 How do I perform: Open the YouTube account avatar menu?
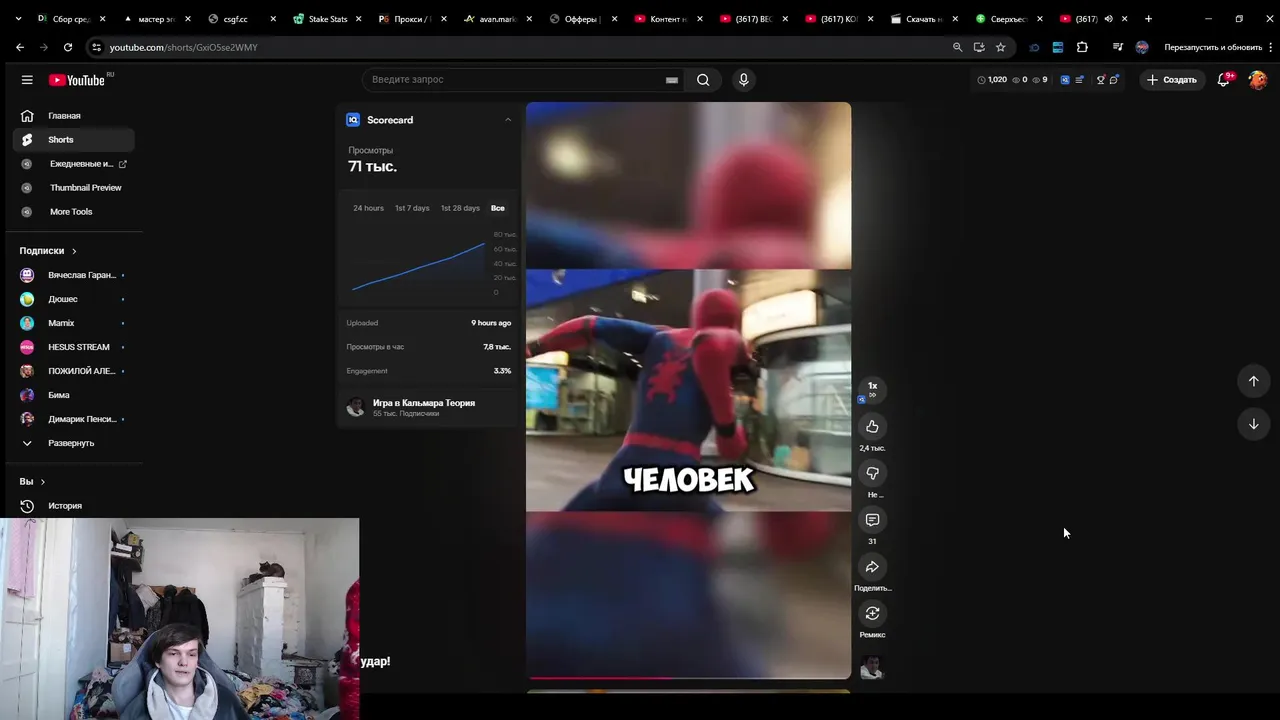coord(1257,80)
